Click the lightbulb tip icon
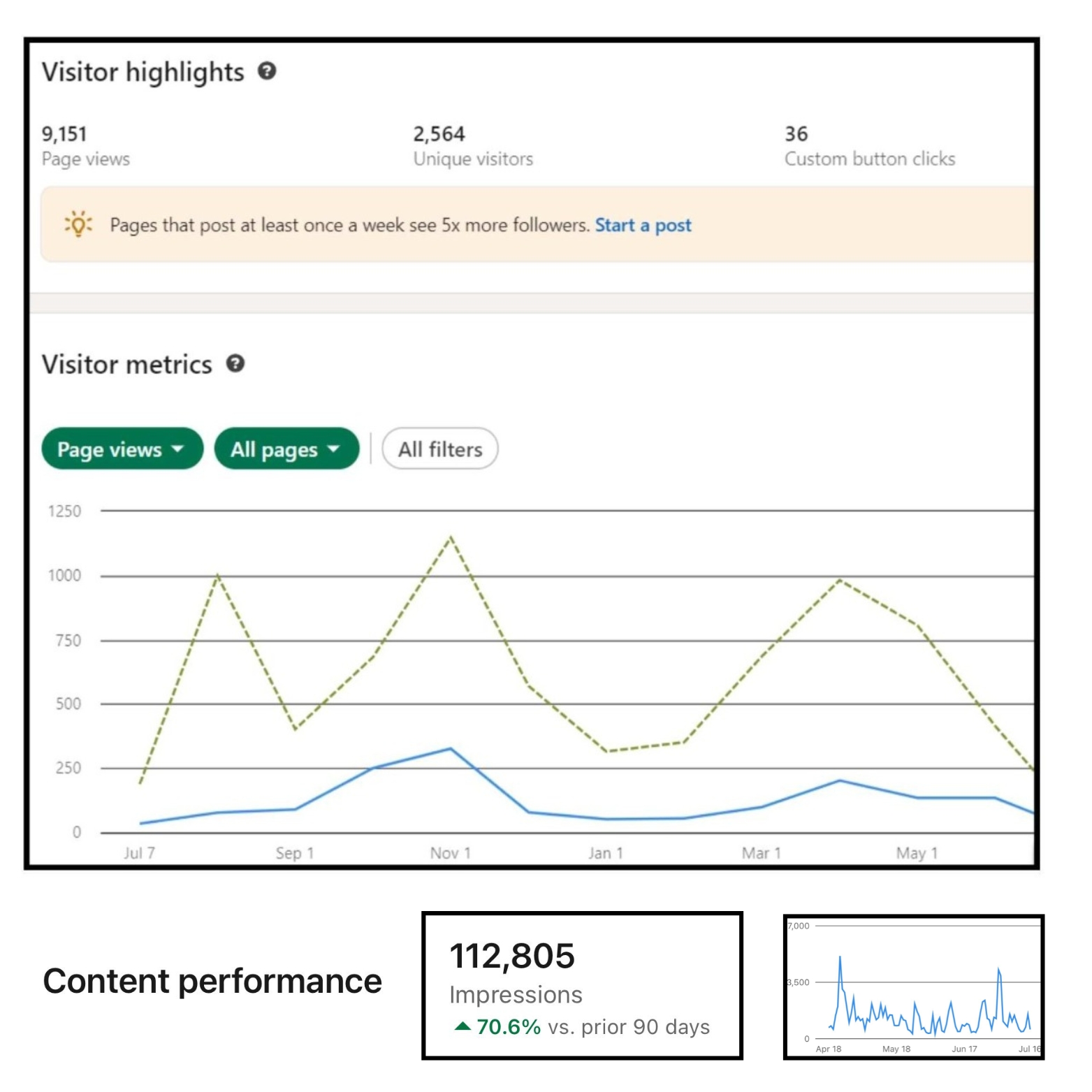1092x1092 pixels. (x=79, y=226)
